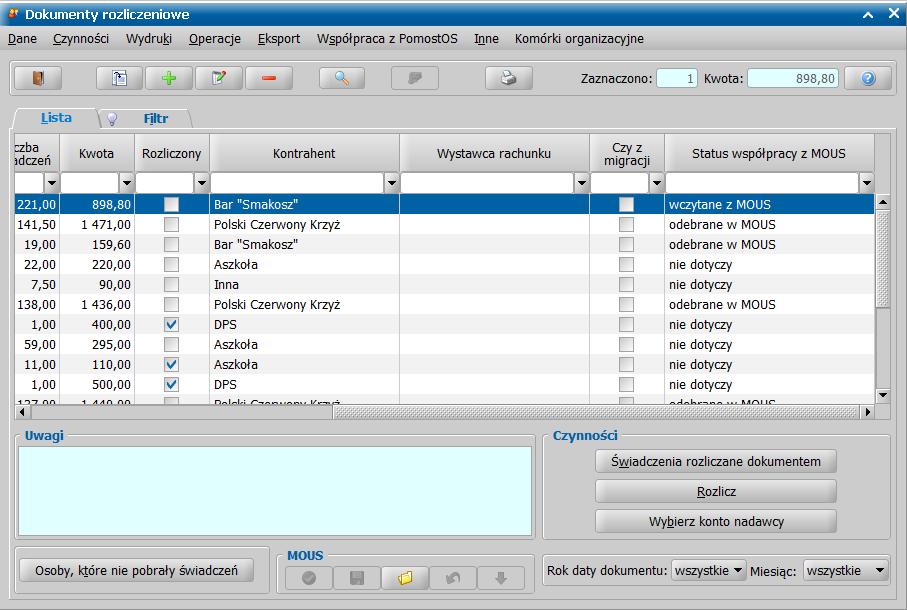
Task: Click MOUS save diskette icon
Action: (357, 578)
